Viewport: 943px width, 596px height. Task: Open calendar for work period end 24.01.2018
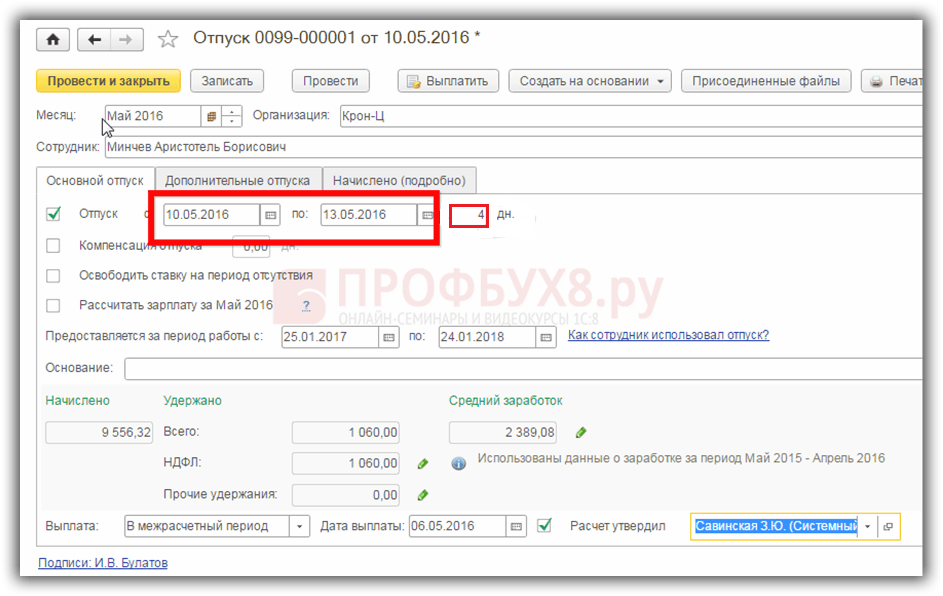[x=545, y=337]
